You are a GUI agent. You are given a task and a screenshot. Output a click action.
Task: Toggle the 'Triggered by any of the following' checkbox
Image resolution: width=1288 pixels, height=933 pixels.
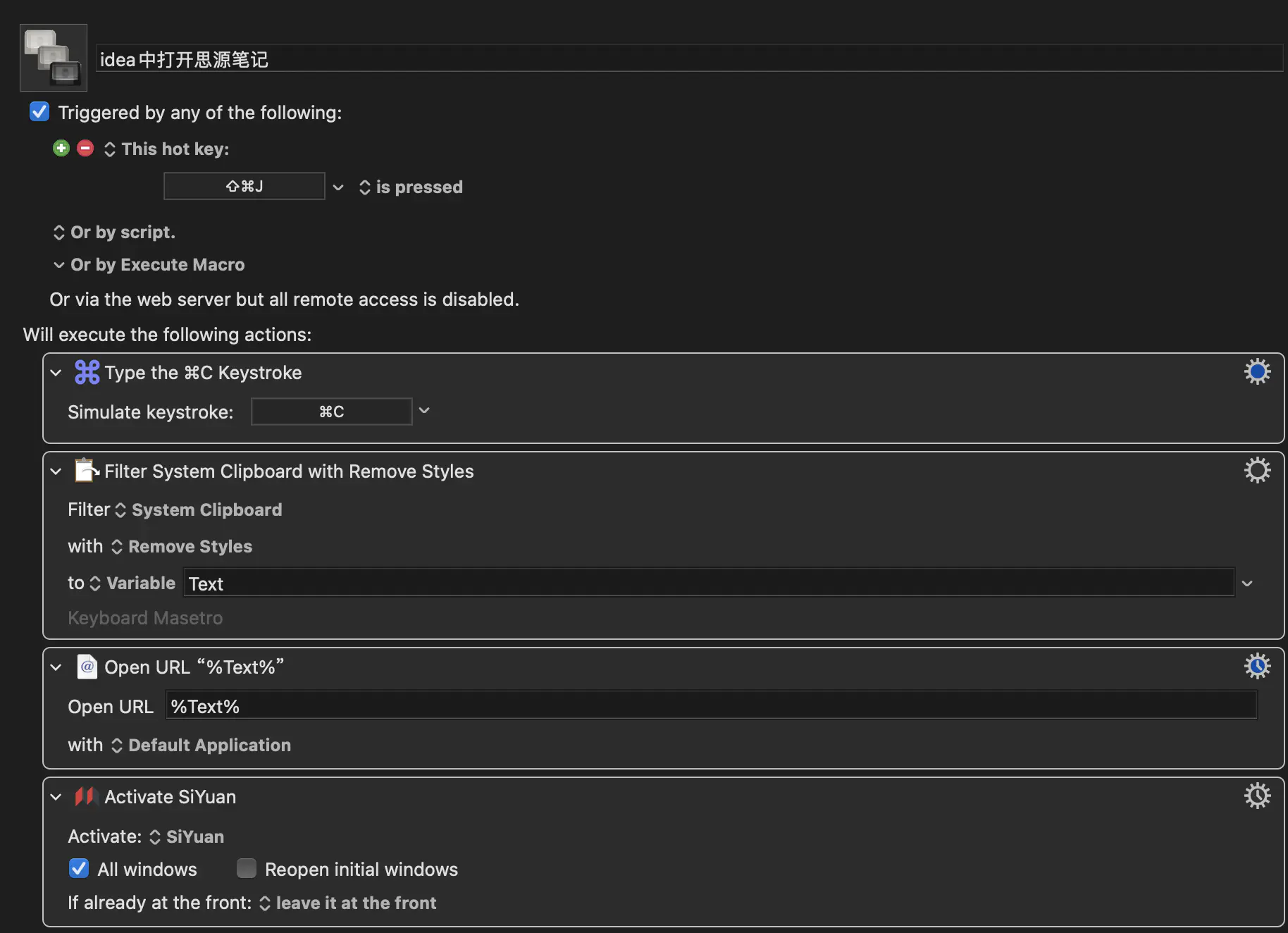coord(39,112)
